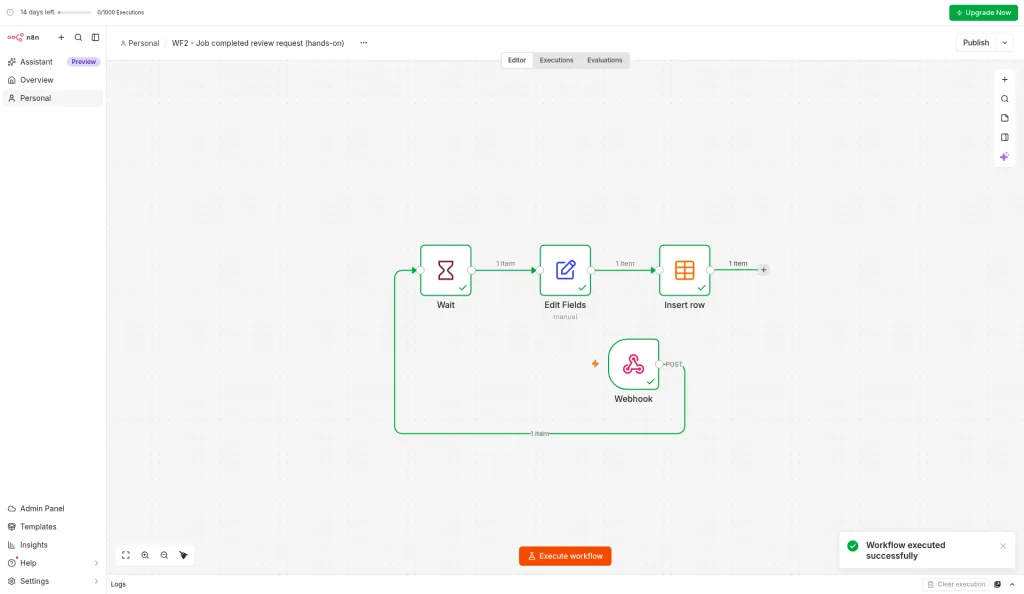The image size is (1024, 594).
Task: Click the workflow name title
Action: [x=258, y=43]
